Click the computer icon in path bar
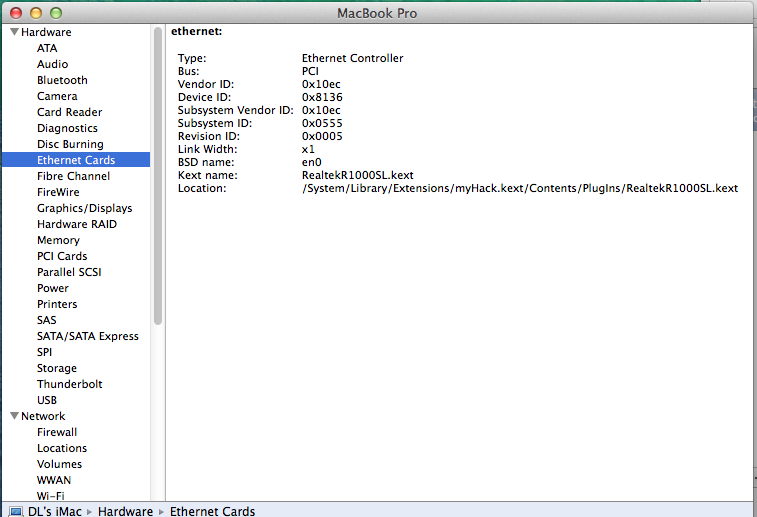The height and width of the screenshot is (517, 757). 15,511
